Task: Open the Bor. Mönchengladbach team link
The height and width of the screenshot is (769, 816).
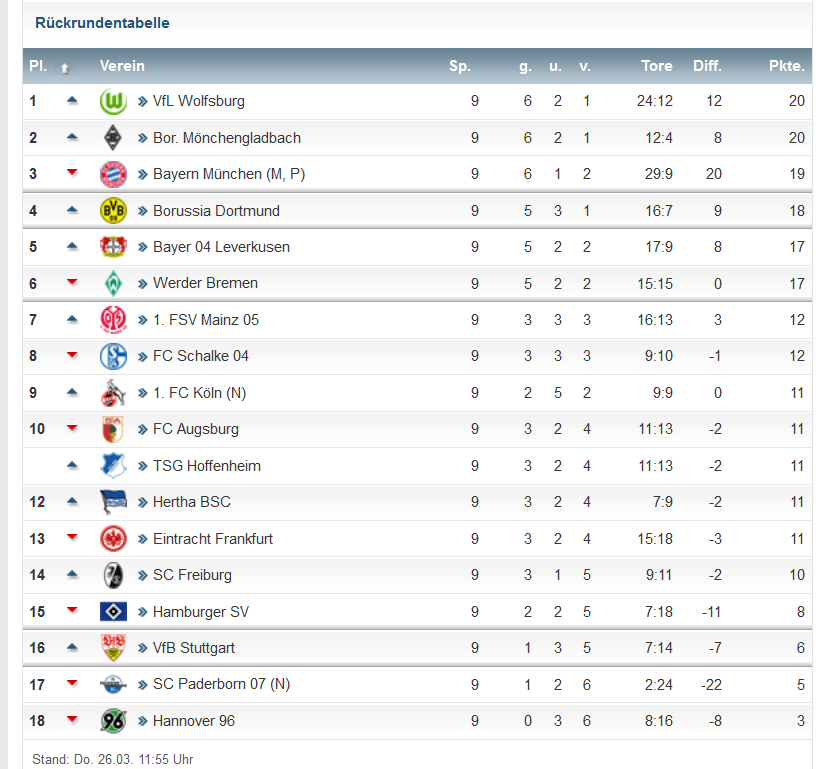Action: click(227, 138)
